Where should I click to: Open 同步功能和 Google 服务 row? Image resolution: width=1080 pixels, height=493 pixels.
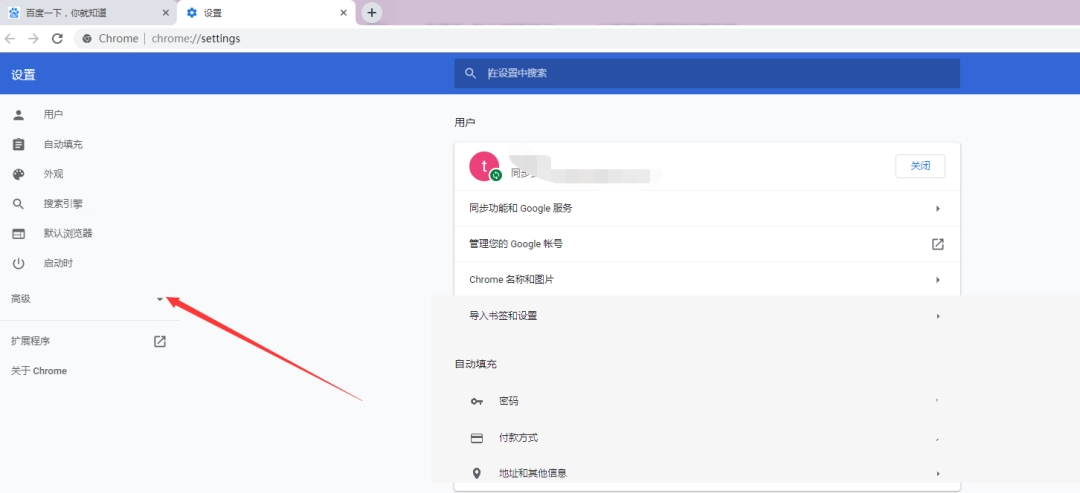pos(707,208)
